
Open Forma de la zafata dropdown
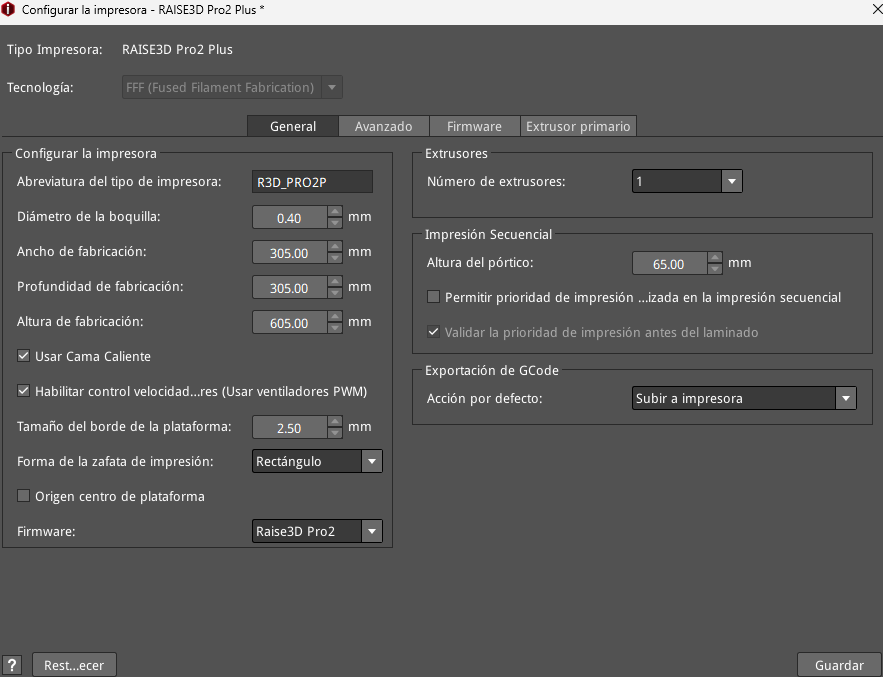point(371,461)
